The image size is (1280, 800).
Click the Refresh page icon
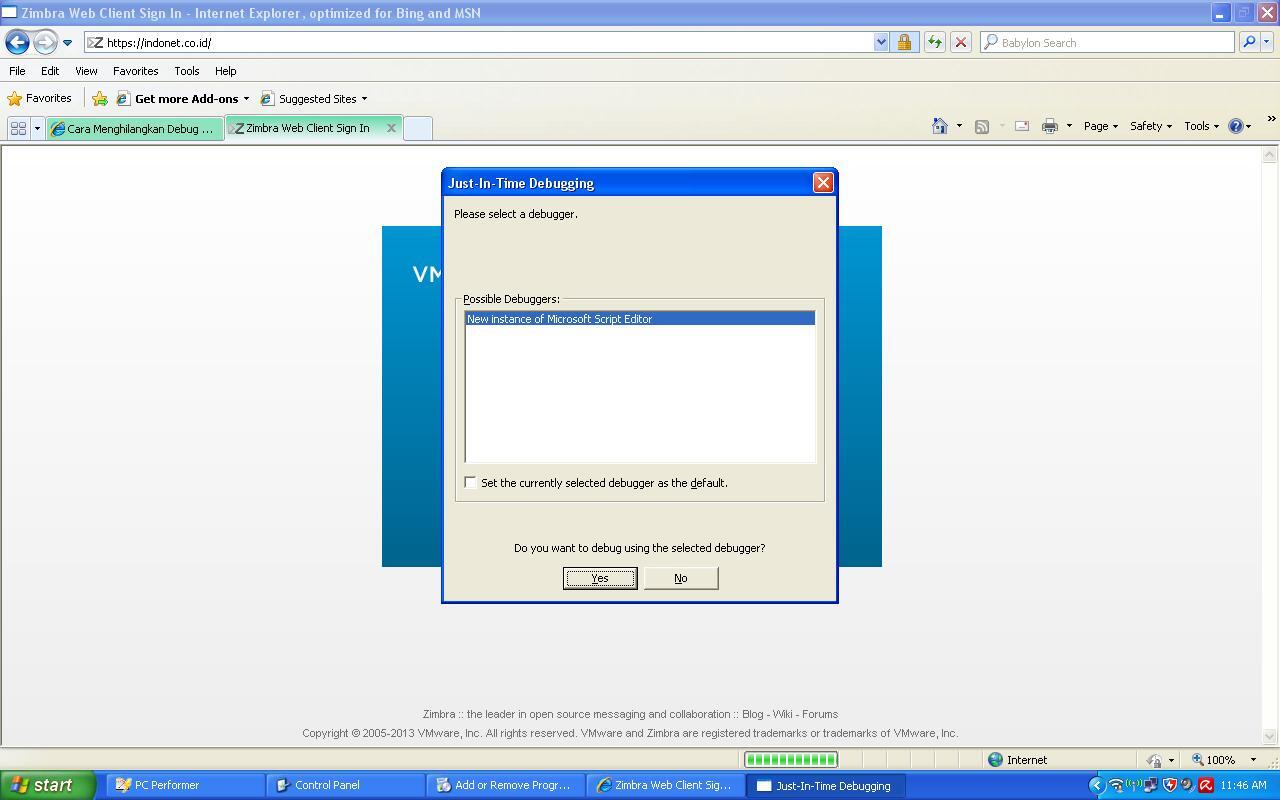pyautogui.click(x=934, y=42)
